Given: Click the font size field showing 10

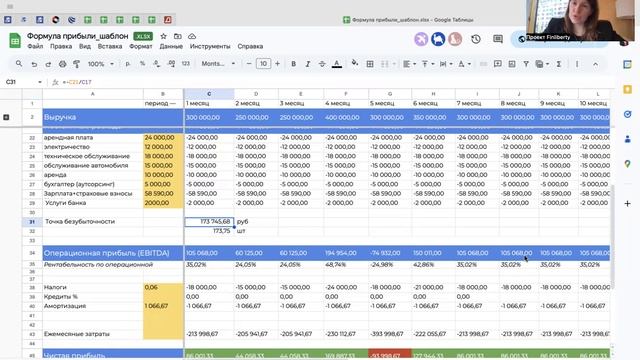Looking at the screenshot, I should 263,64.
